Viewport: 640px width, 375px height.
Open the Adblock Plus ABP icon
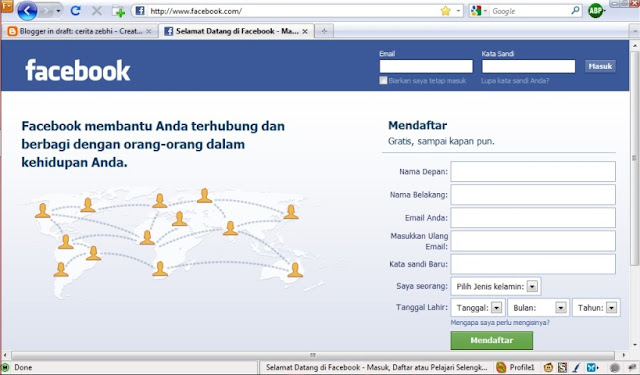(595, 11)
